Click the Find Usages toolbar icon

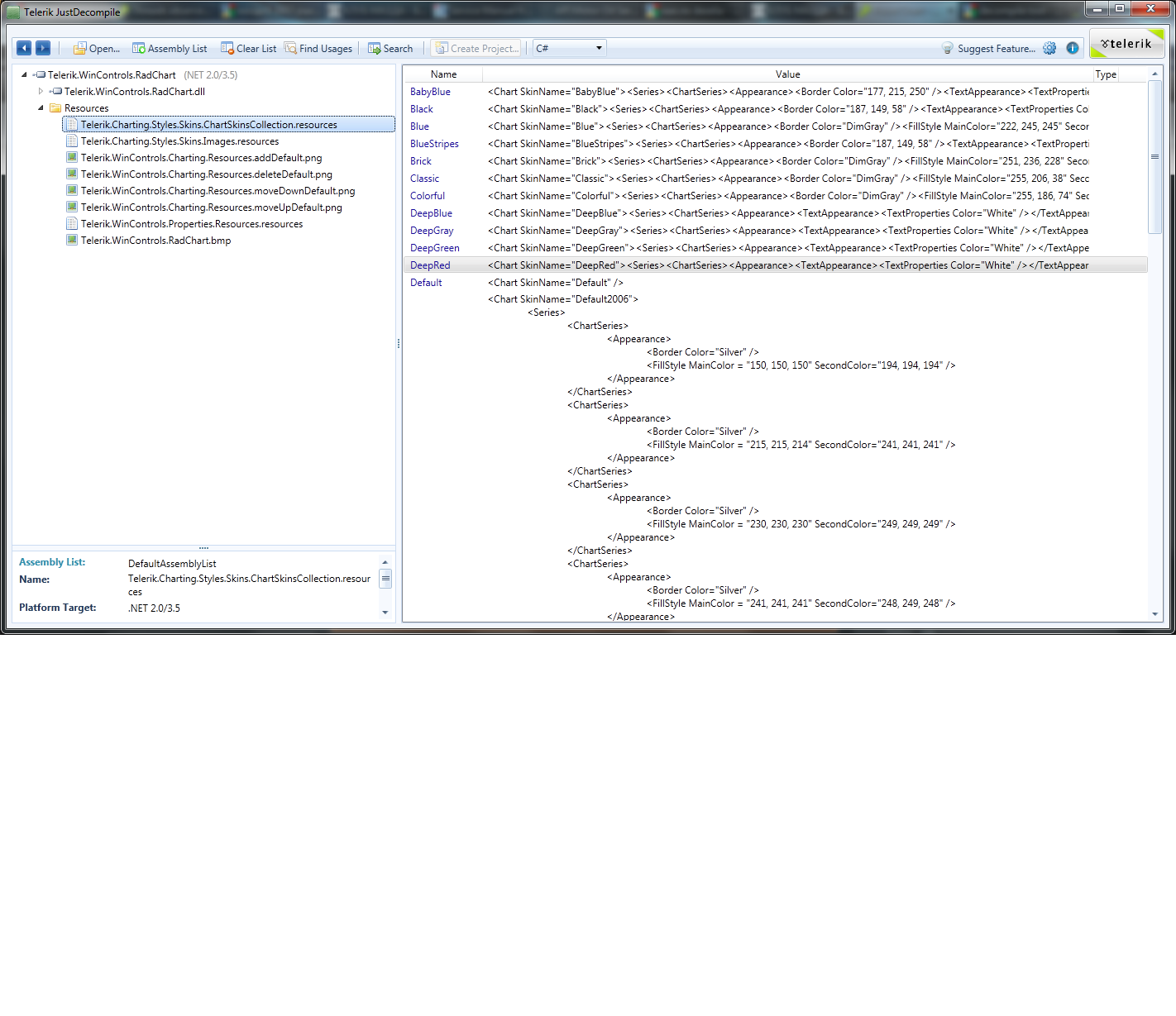290,49
